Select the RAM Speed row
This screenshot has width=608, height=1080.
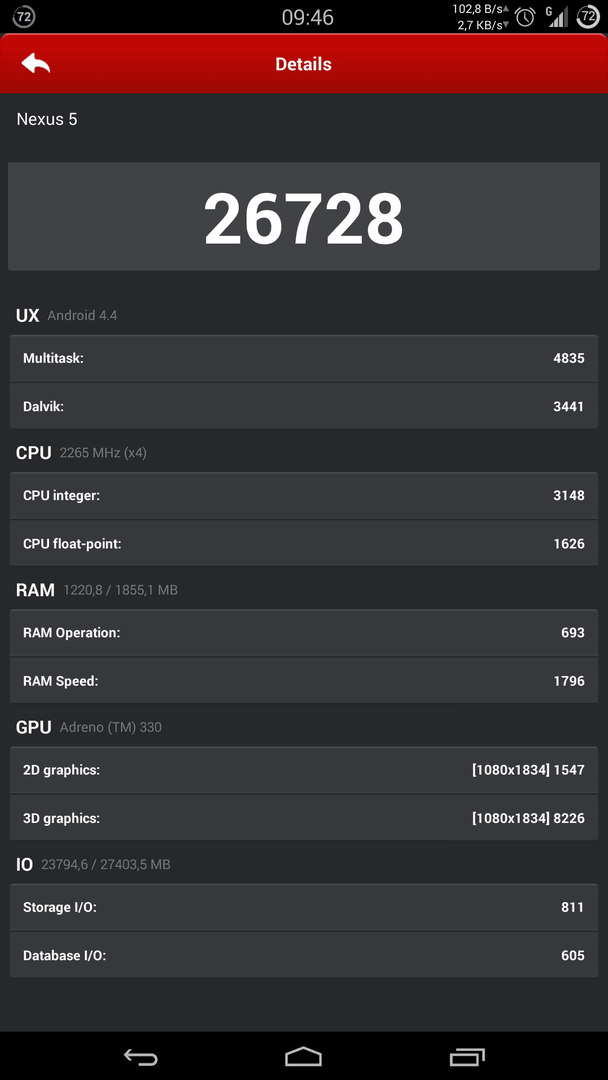(304, 681)
